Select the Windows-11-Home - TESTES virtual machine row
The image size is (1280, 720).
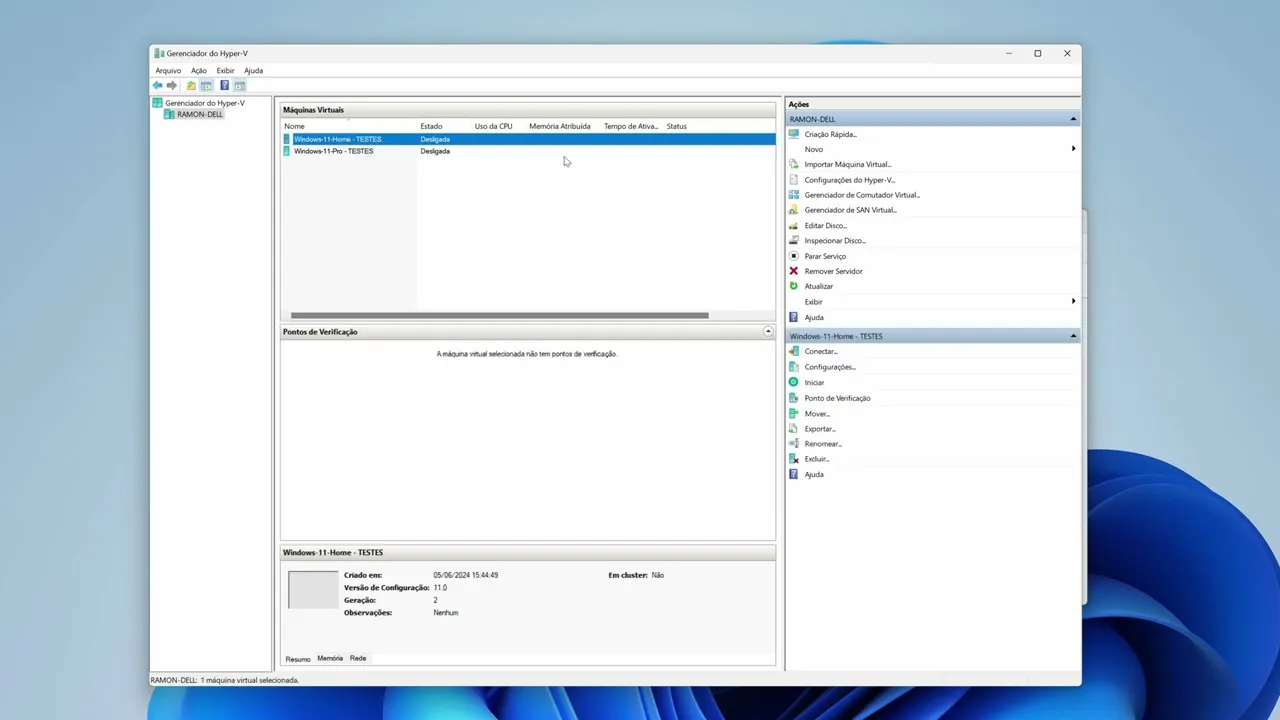pyautogui.click(x=529, y=139)
